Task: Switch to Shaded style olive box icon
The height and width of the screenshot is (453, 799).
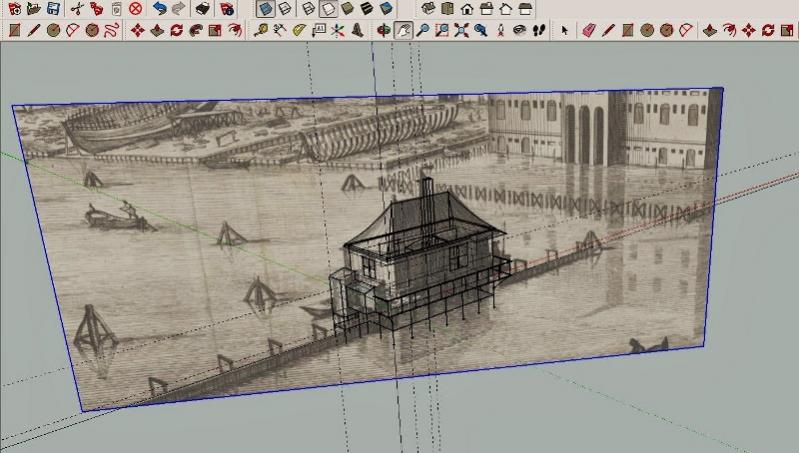Action: pos(348,8)
